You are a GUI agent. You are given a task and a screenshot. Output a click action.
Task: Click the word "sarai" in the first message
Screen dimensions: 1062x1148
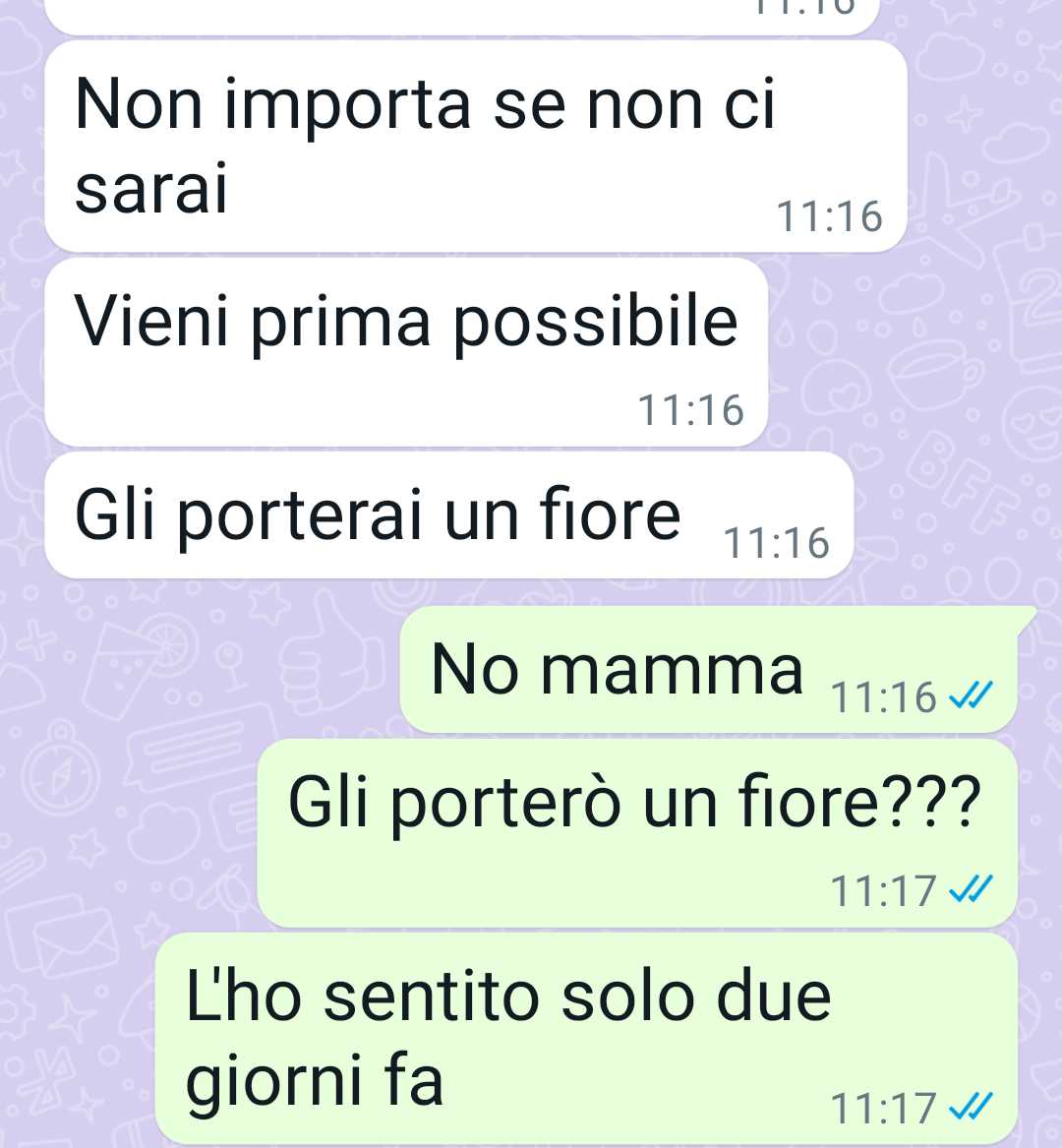pos(151,189)
